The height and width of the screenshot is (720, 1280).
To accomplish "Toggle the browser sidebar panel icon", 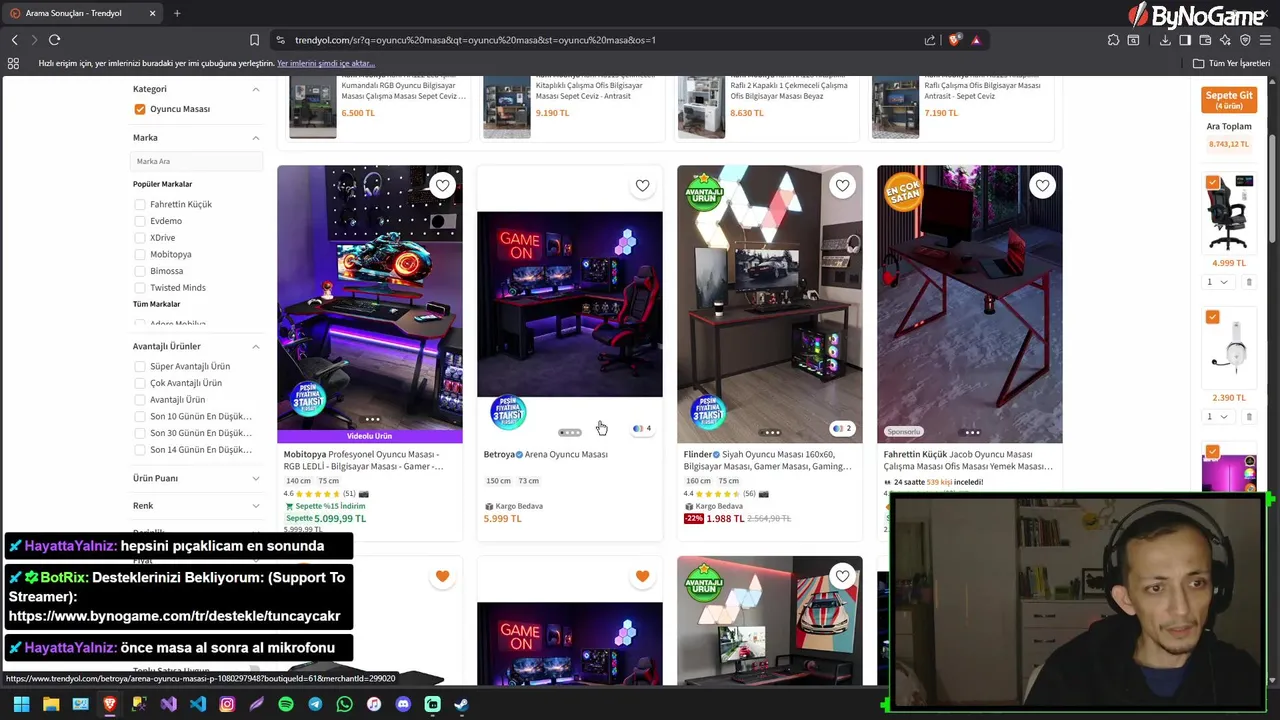I will [x=1185, y=40].
